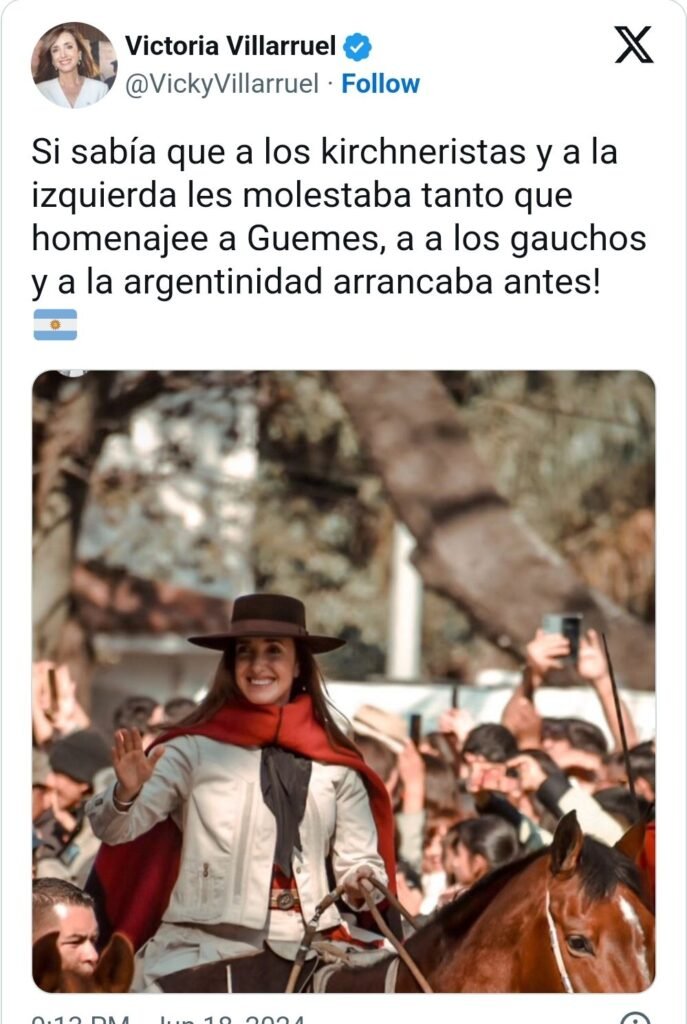Visit the @VickyVillarruel handle link
The width and height of the screenshot is (687, 1024).
(222, 84)
